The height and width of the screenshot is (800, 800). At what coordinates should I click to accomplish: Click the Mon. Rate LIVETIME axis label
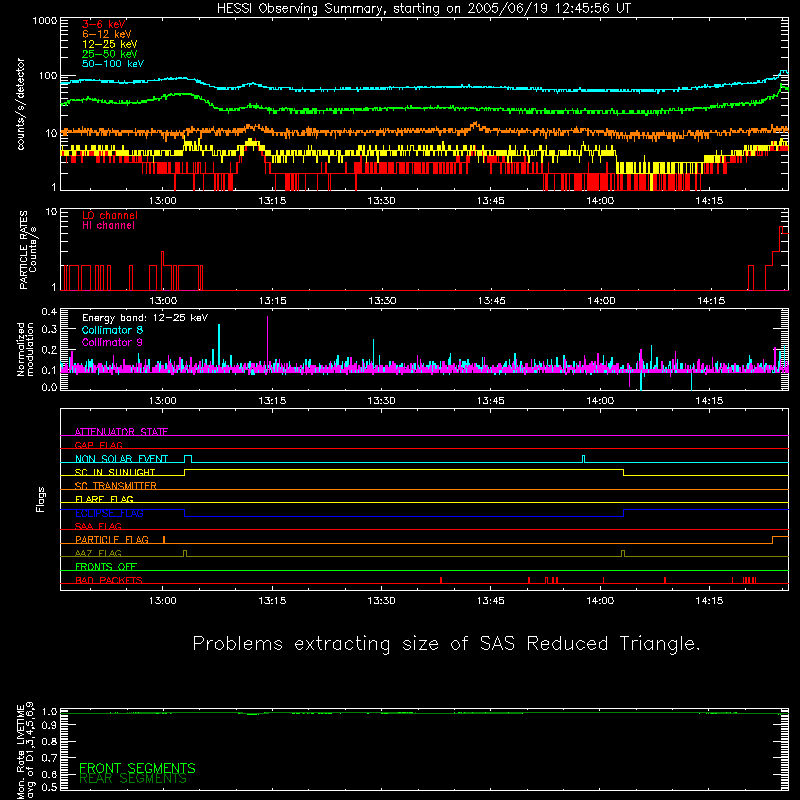click(x=25, y=750)
